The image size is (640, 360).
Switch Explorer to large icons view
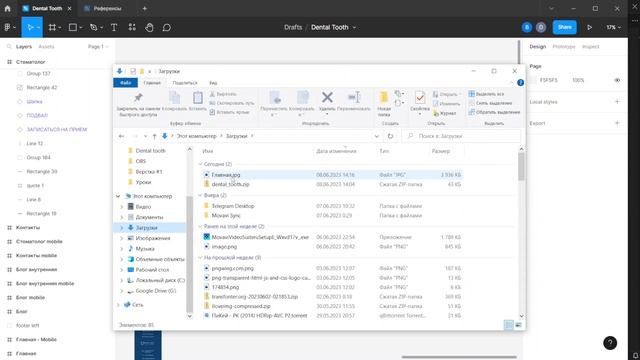[x=518, y=325]
